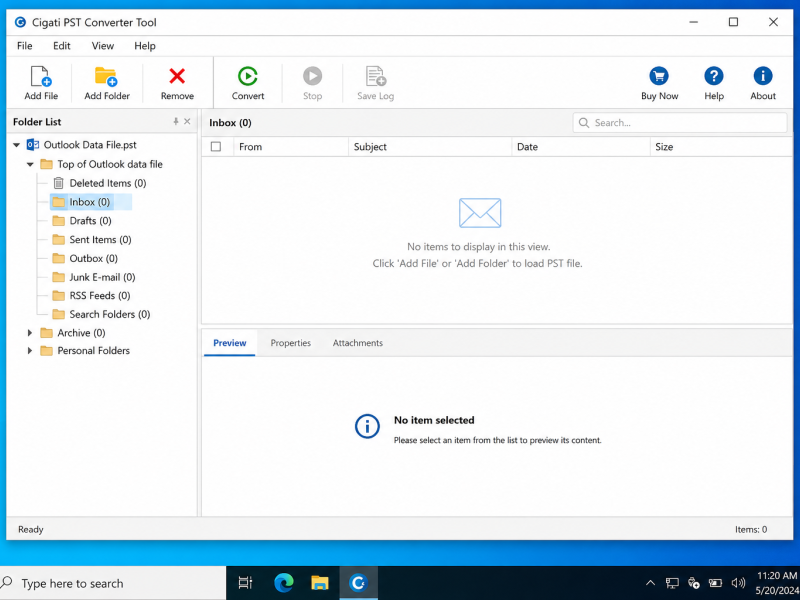The height and width of the screenshot is (600, 800).
Task: Click the Search Folders folder icon
Action: click(59, 314)
